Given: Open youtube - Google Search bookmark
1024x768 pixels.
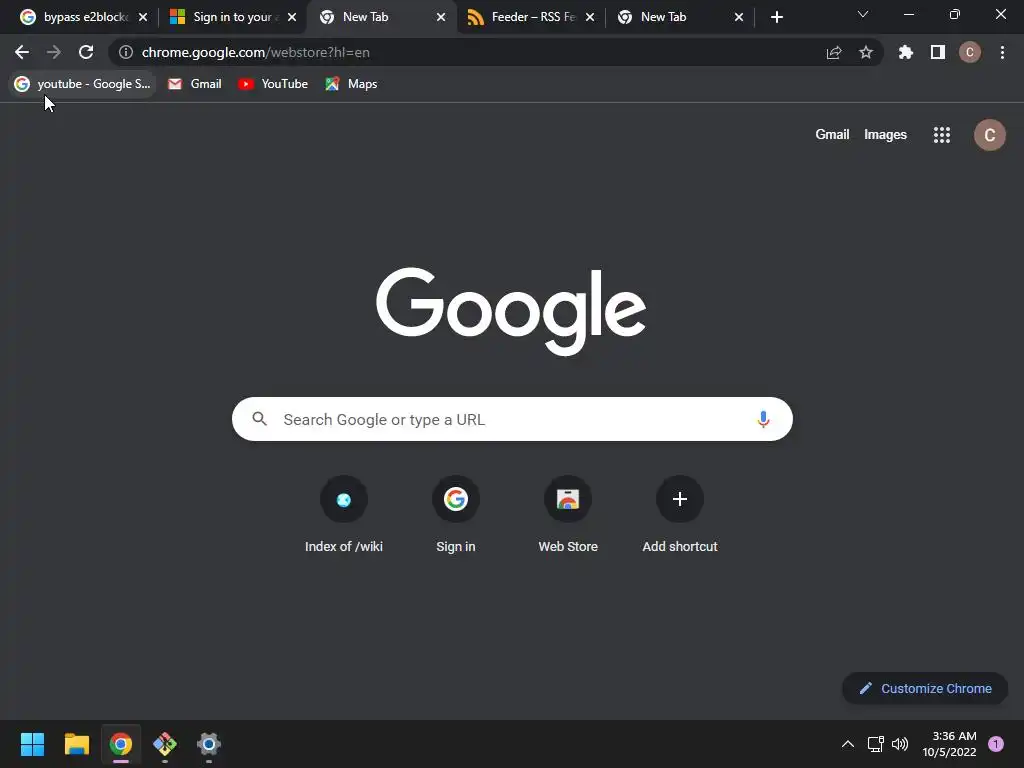Looking at the screenshot, I should tap(82, 84).
